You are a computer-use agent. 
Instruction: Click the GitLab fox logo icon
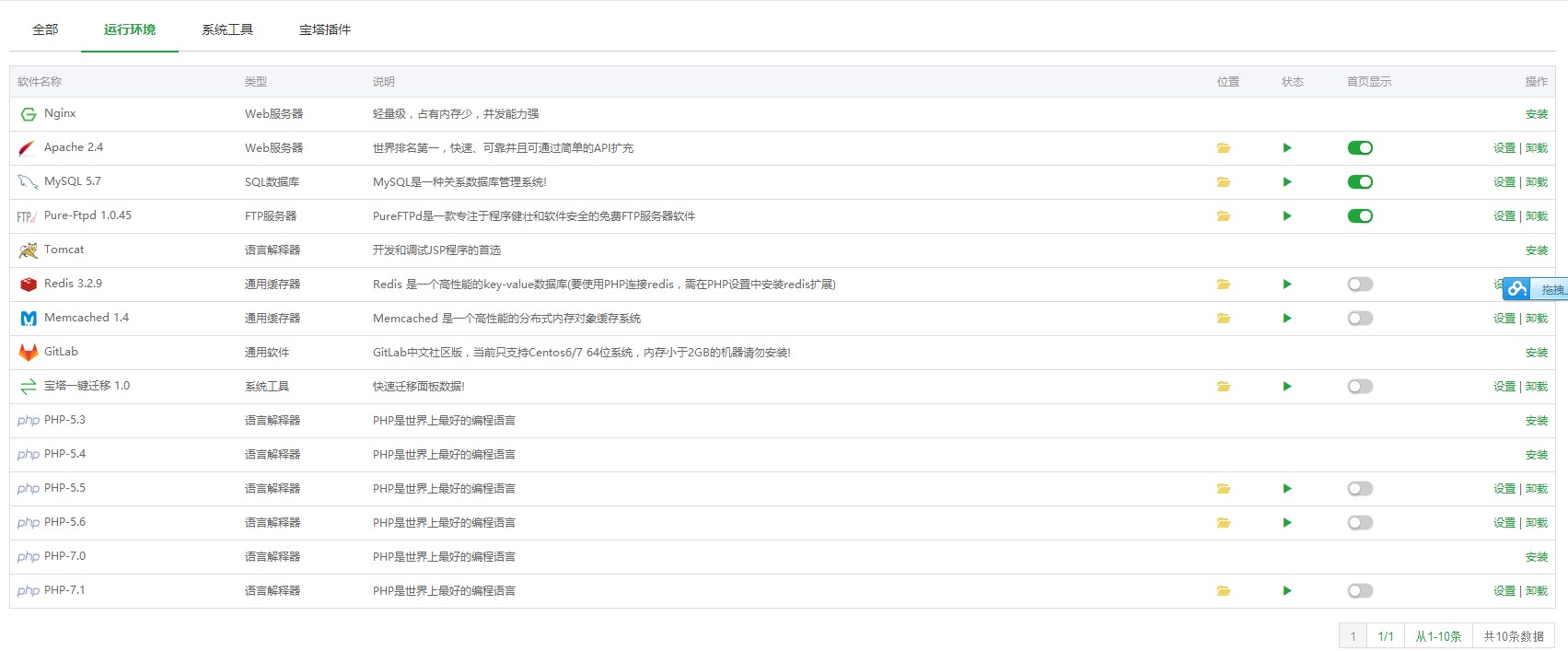29,353
